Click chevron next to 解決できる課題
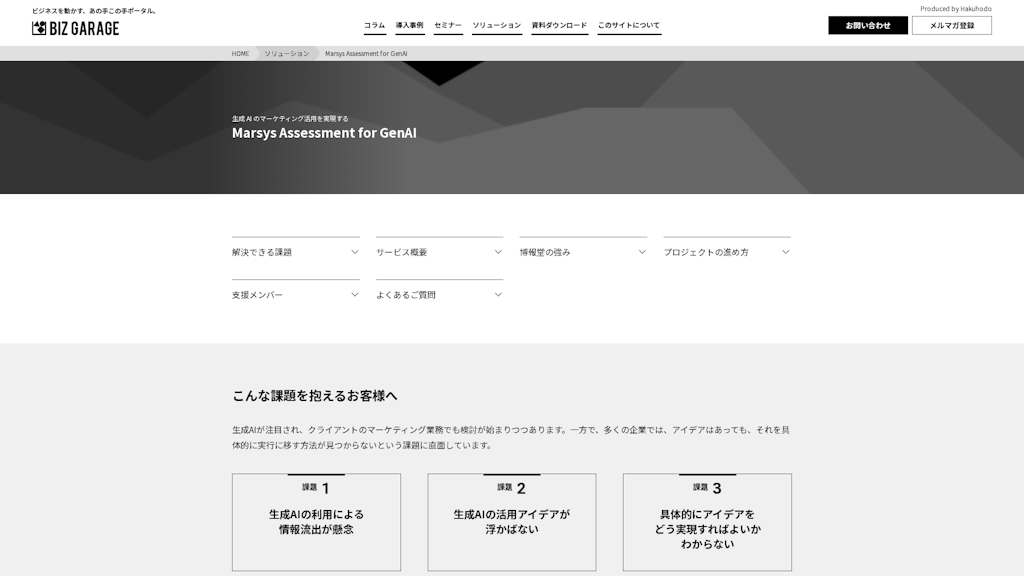Image resolution: width=1024 pixels, height=576 pixels. pos(354,252)
